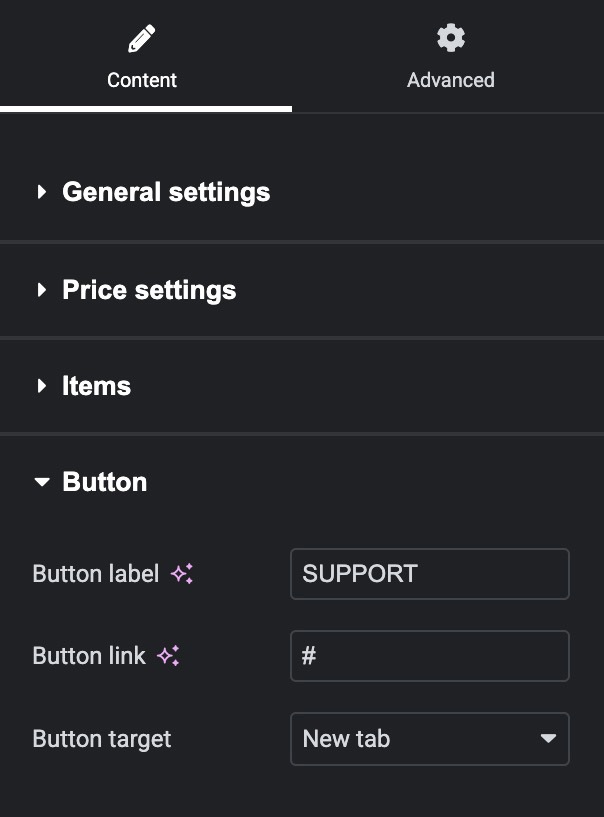The height and width of the screenshot is (817, 604).
Task: Switch to the Advanced tab label
Action: coord(451,80)
